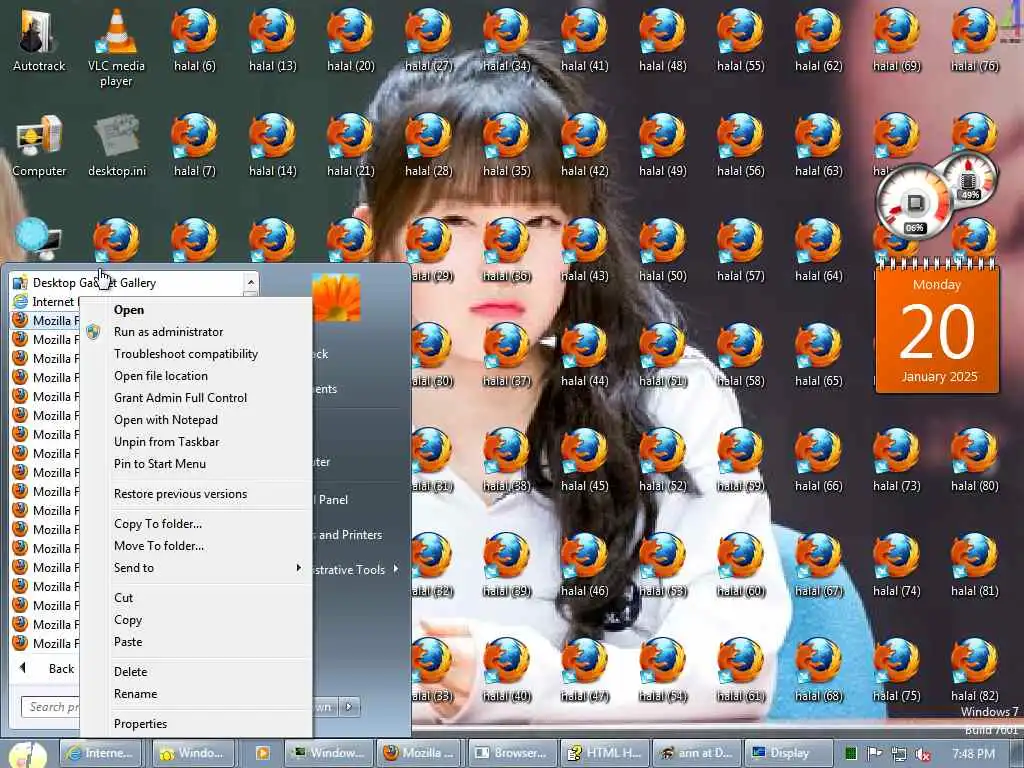The image size is (1024, 768).
Task: Select the halal (42) Firefox shortcut
Action: pyautogui.click(x=584, y=145)
